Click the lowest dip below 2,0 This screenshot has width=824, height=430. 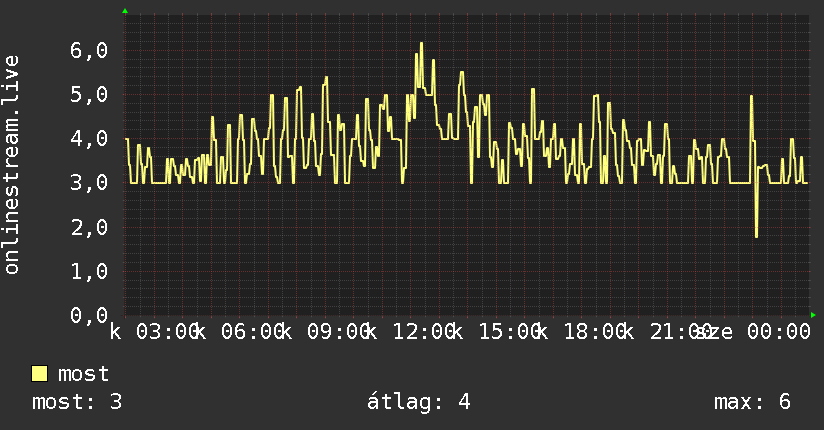[x=756, y=236]
